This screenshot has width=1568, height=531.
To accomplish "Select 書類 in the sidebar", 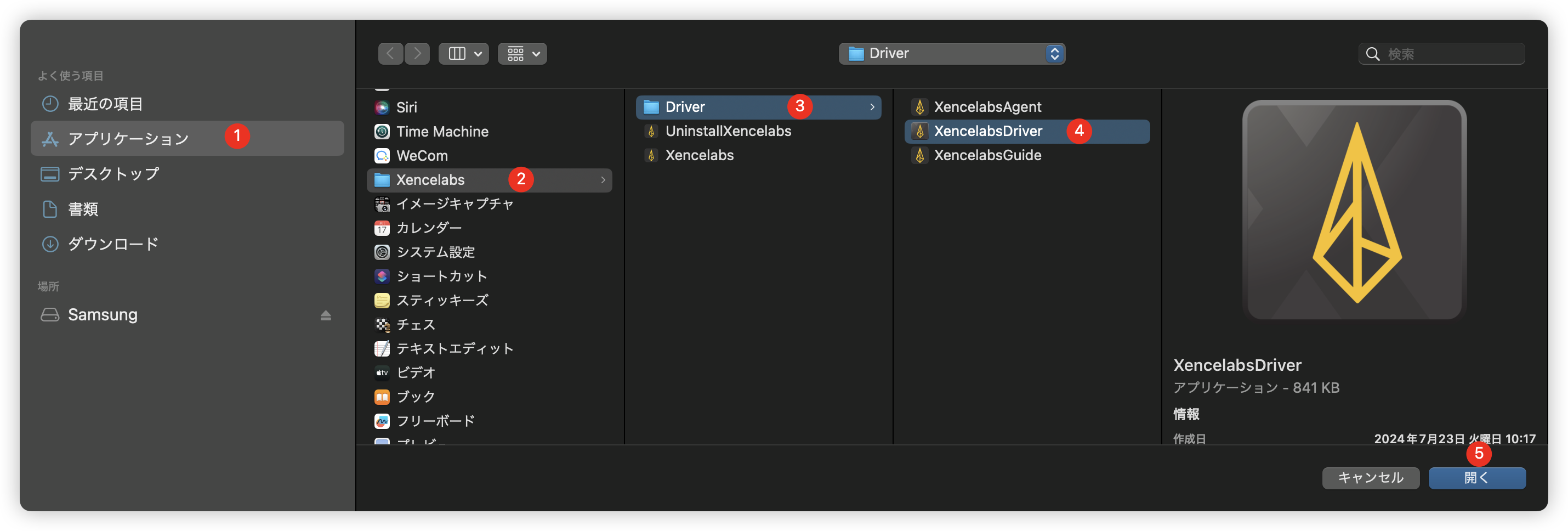I will 187,209.
